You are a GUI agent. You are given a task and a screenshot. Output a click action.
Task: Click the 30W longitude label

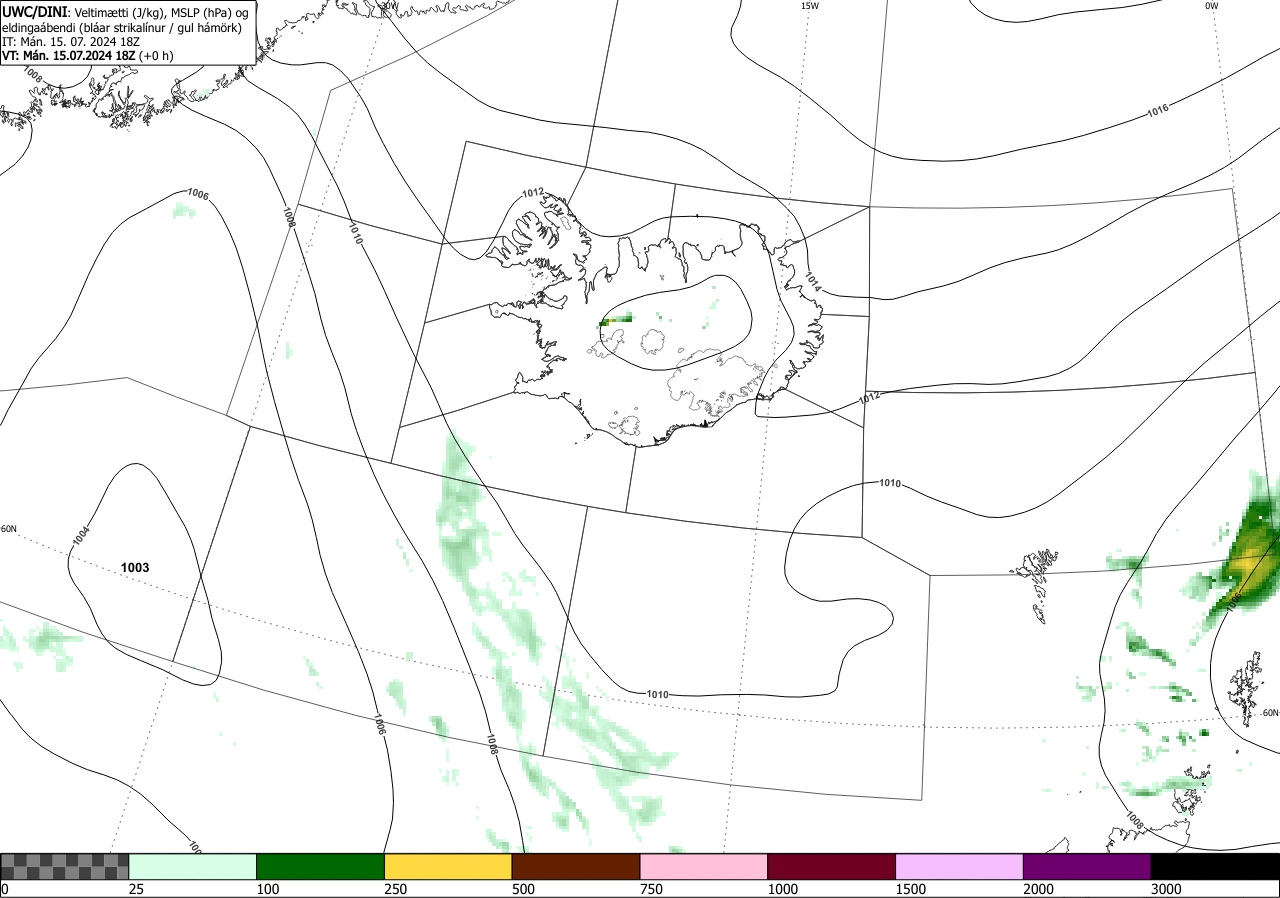pos(389,5)
